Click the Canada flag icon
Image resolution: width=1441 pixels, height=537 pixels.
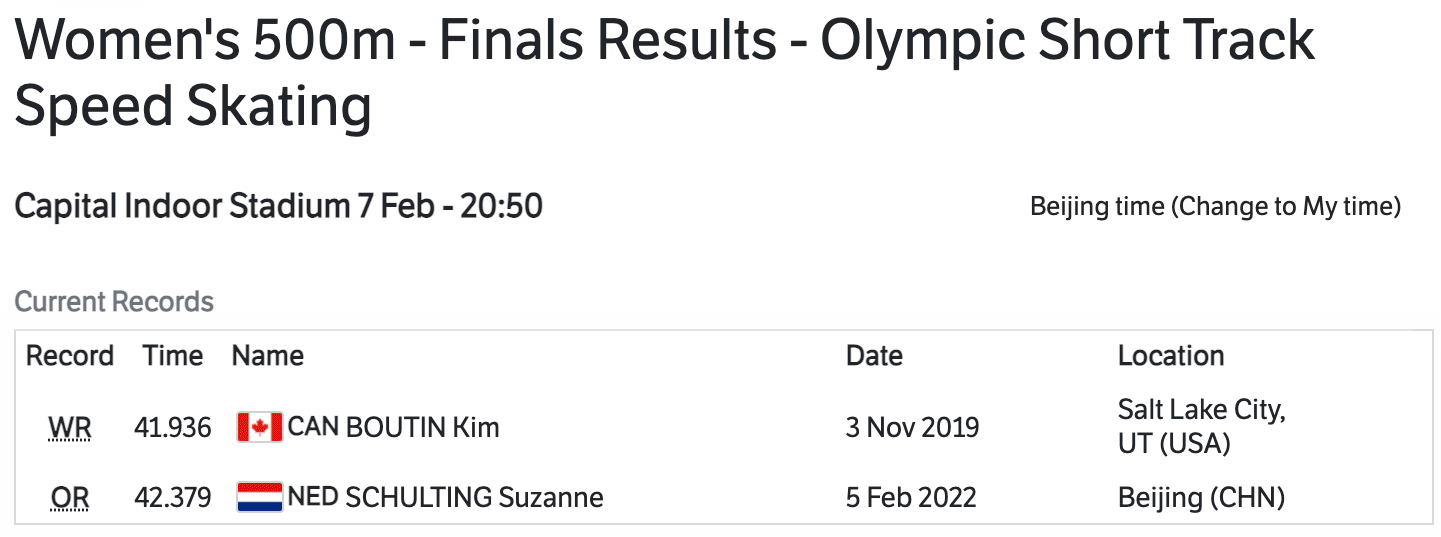point(259,428)
